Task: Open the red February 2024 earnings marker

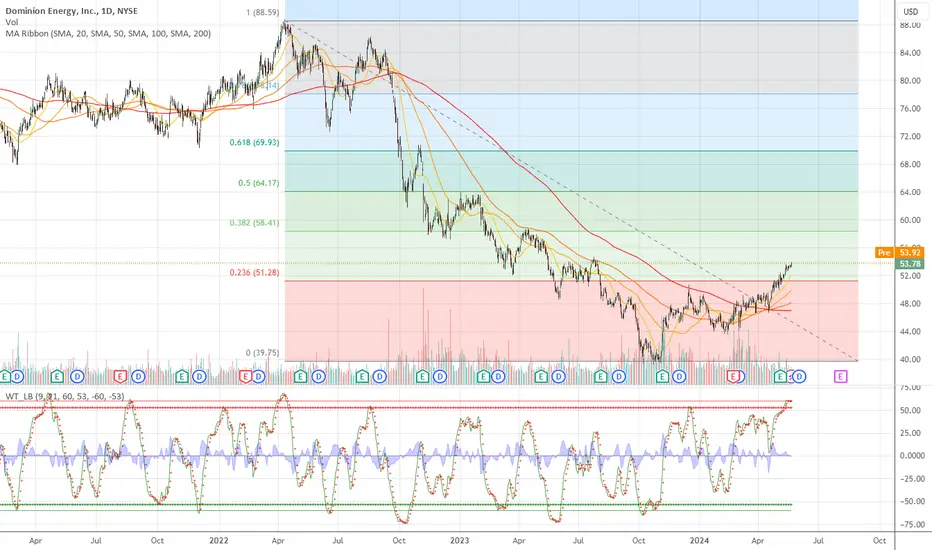Action: click(733, 376)
